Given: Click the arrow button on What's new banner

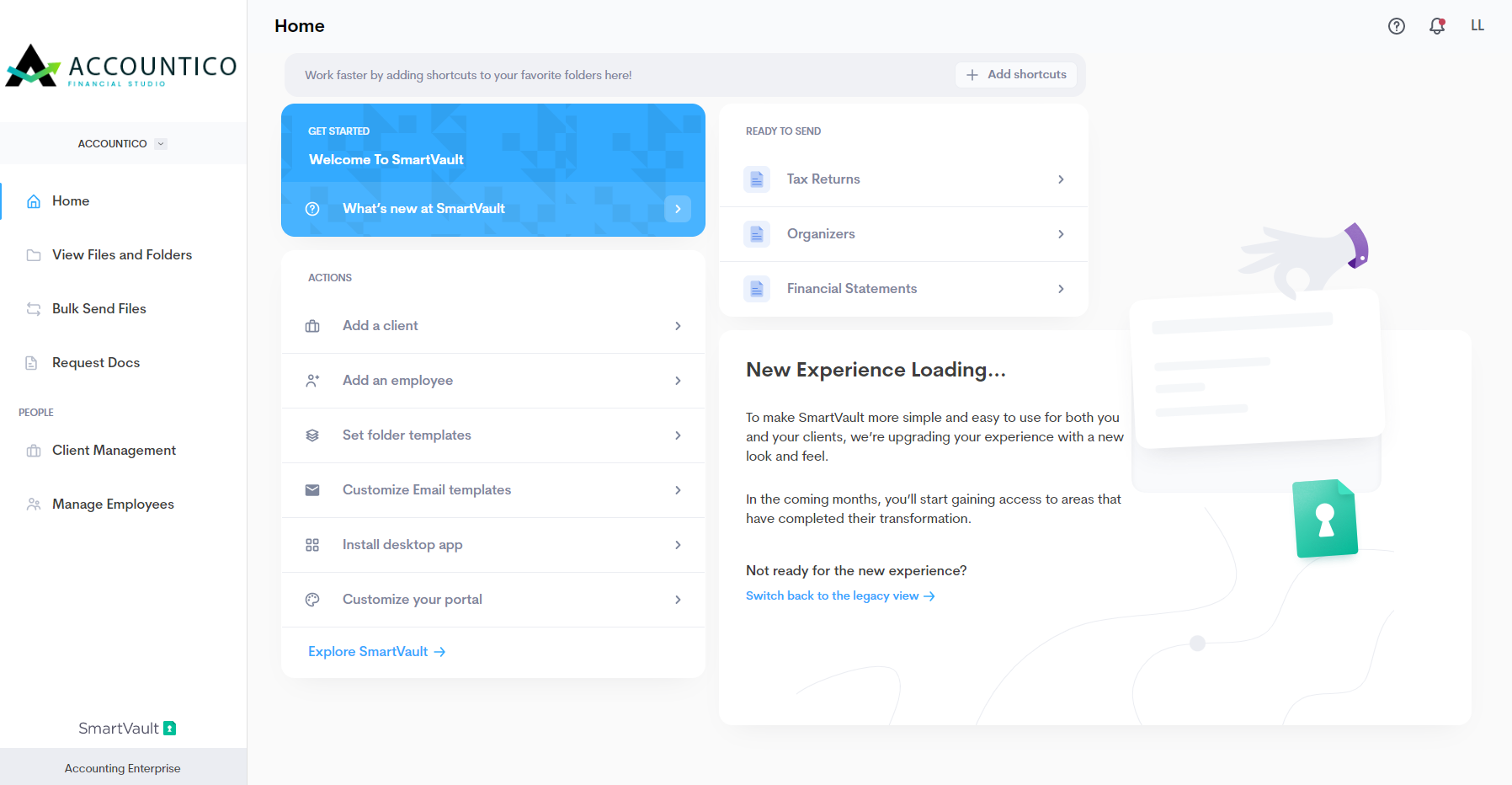Looking at the screenshot, I should (x=678, y=209).
